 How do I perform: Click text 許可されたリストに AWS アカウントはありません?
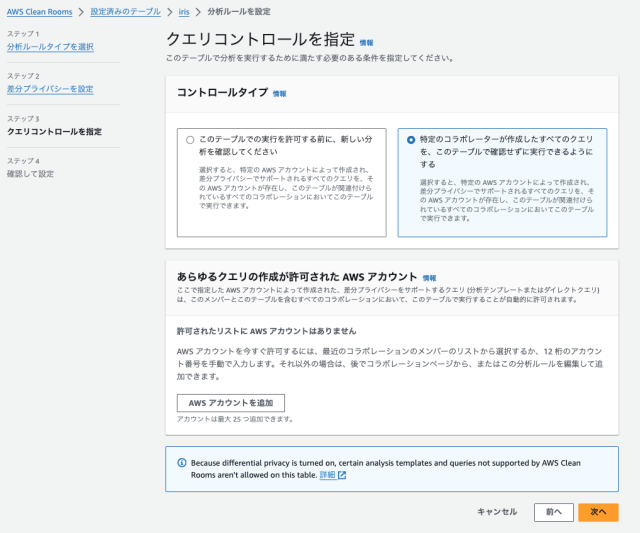[x=267, y=331]
